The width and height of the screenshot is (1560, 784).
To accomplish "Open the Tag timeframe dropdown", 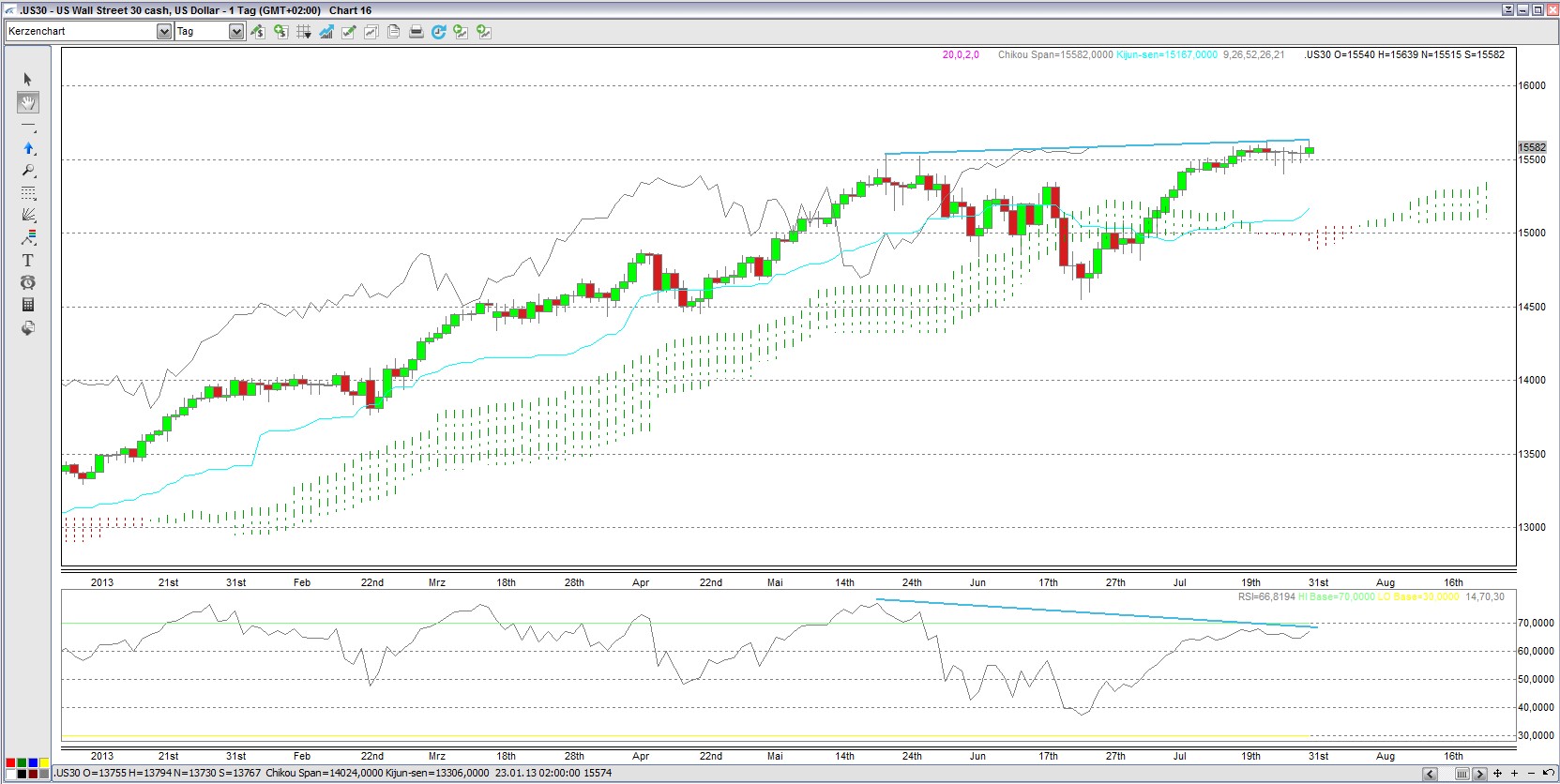I will click(x=235, y=32).
